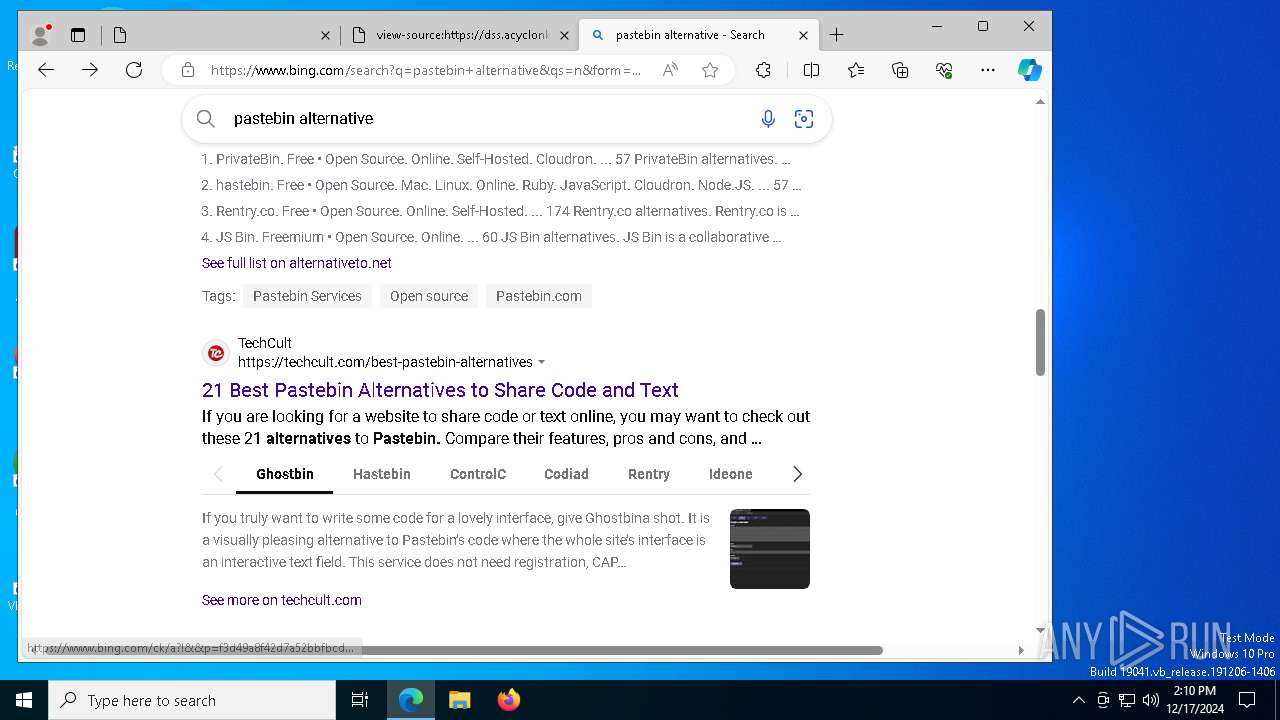Image resolution: width=1280 pixels, height=720 pixels.
Task: Refresh the current page
Action: click(x=134, y=70)
